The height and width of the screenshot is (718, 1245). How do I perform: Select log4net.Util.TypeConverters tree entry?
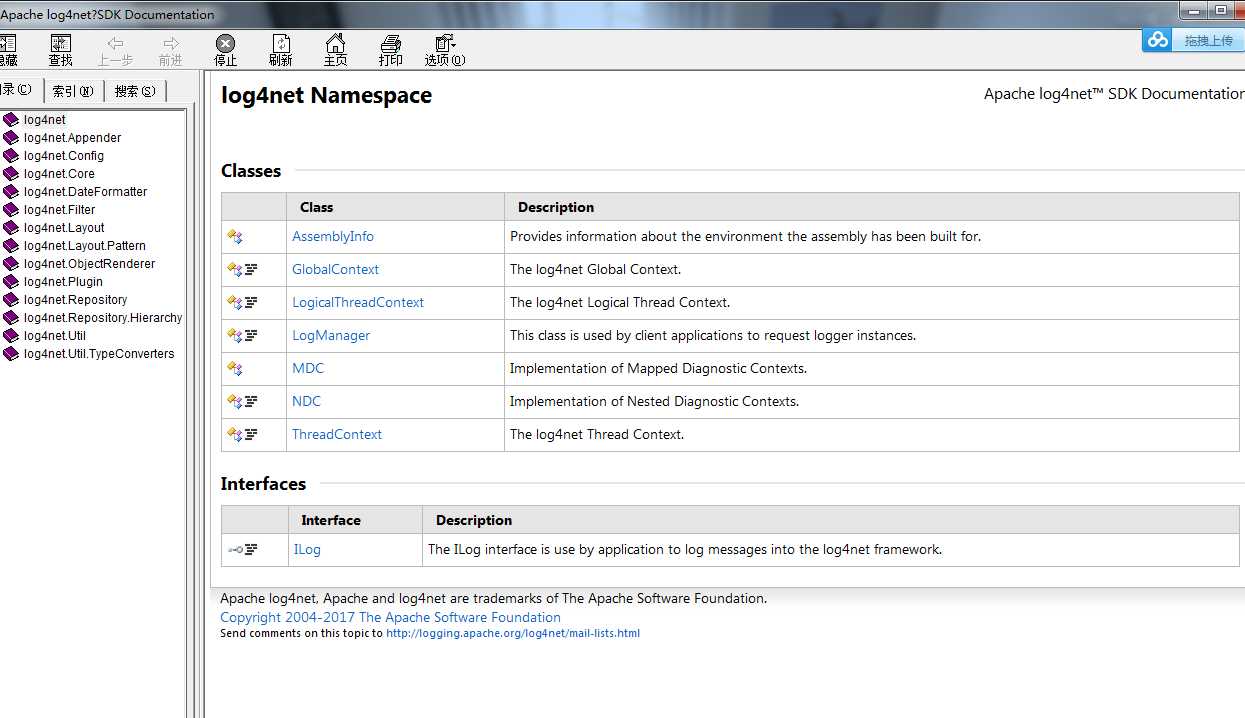pos(99,354)
